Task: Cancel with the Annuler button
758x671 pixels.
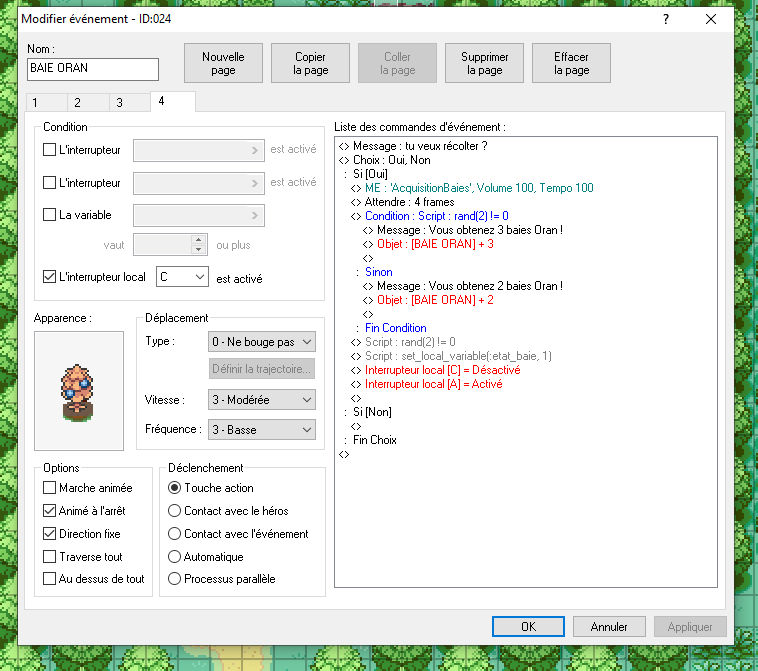Action: 609,627
